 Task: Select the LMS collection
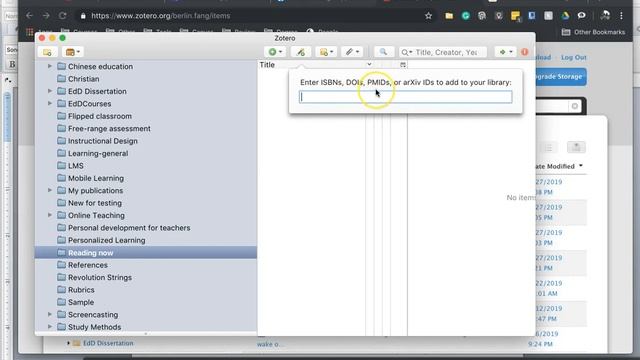click(76, 166)
